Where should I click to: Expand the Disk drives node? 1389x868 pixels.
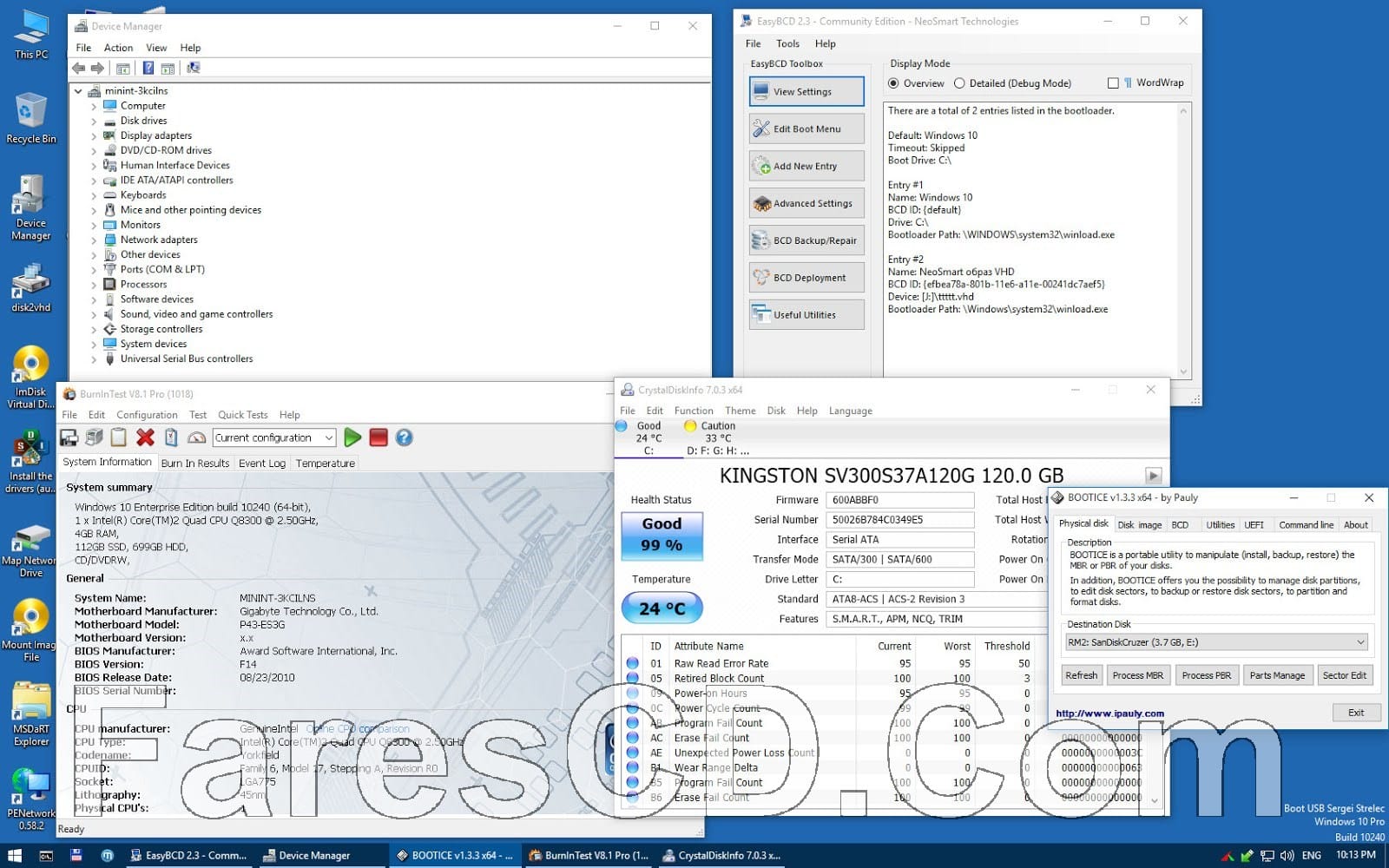pos(94,122)
